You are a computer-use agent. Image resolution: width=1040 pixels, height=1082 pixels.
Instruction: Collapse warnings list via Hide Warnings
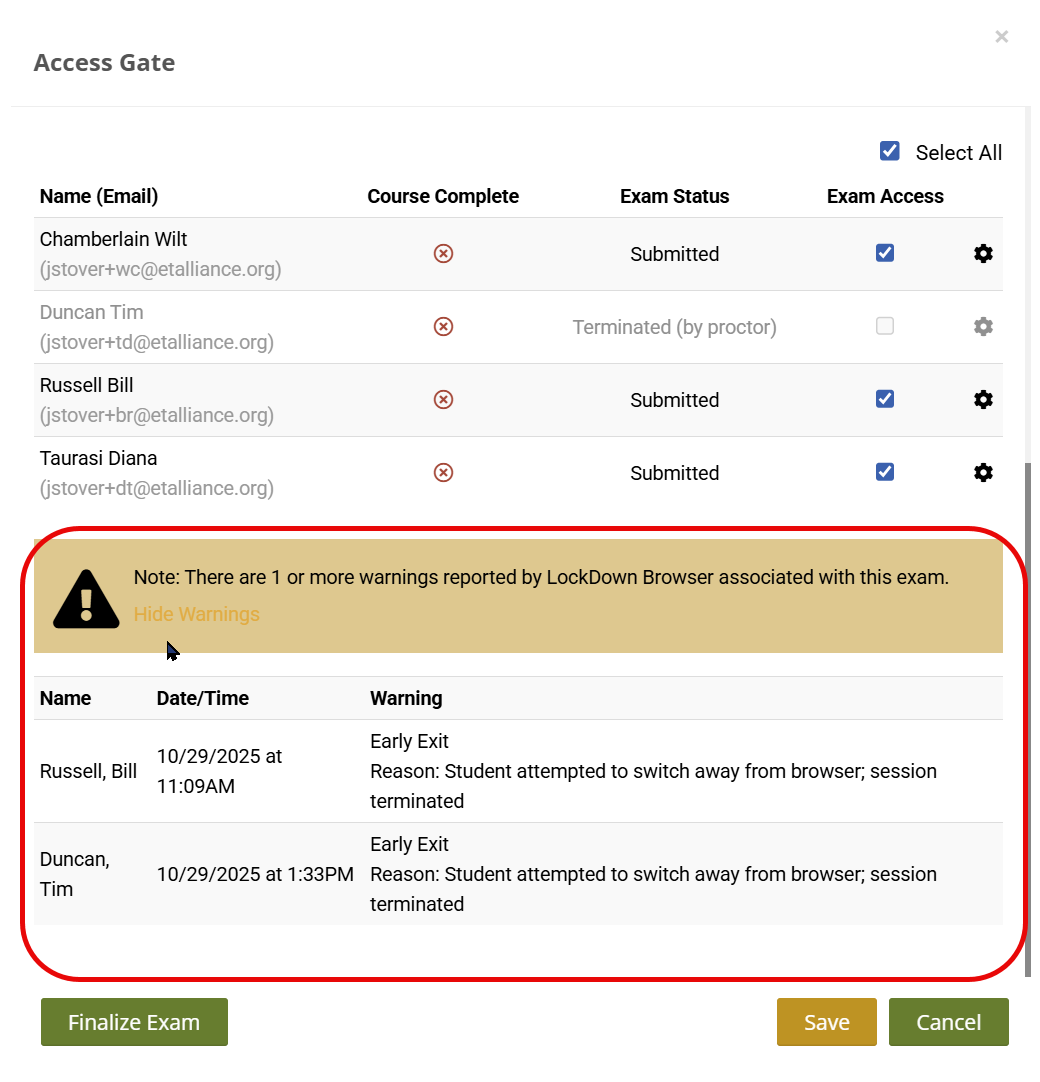(x=197, y=614)
